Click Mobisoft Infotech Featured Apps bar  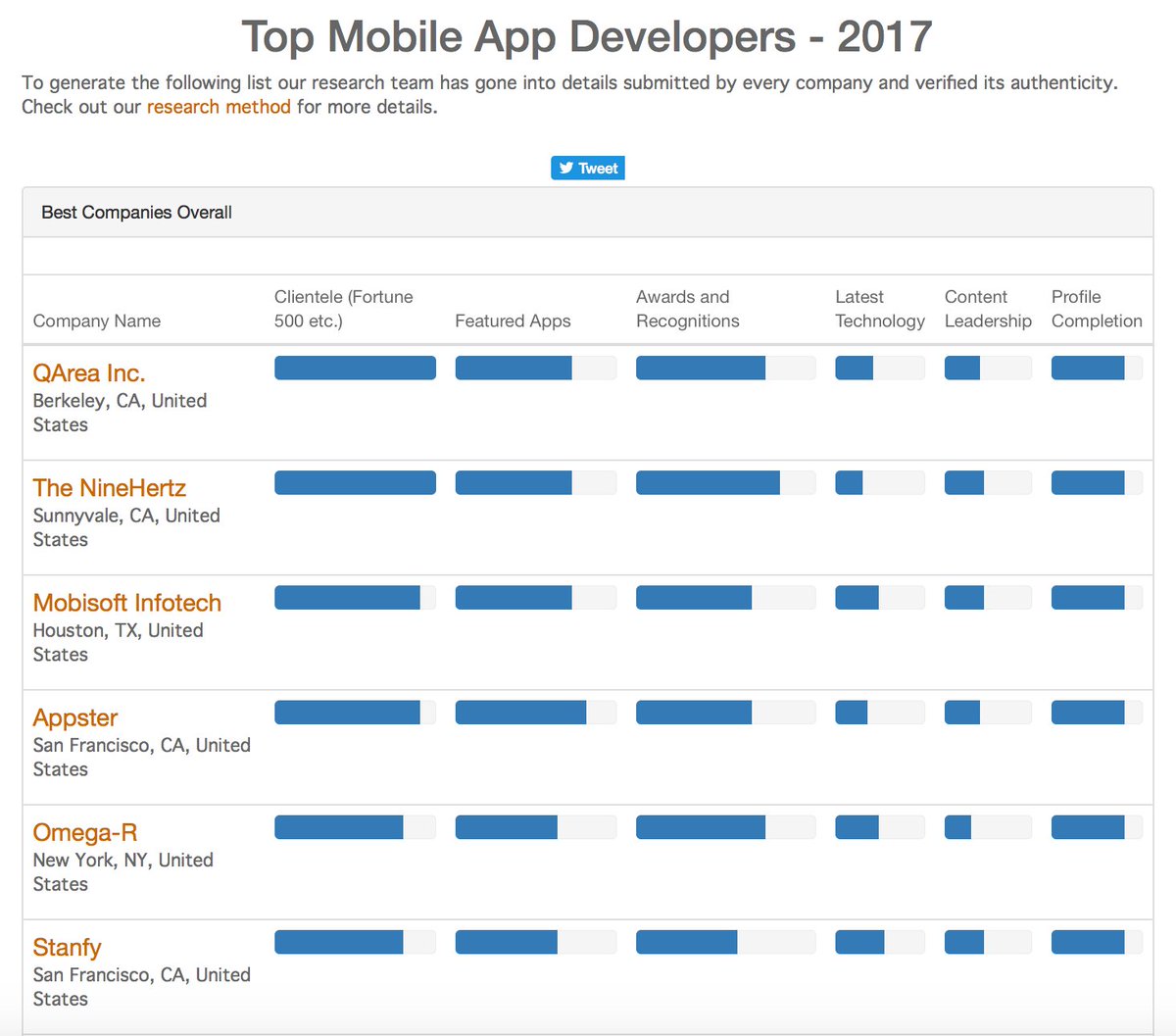point(536,597)
